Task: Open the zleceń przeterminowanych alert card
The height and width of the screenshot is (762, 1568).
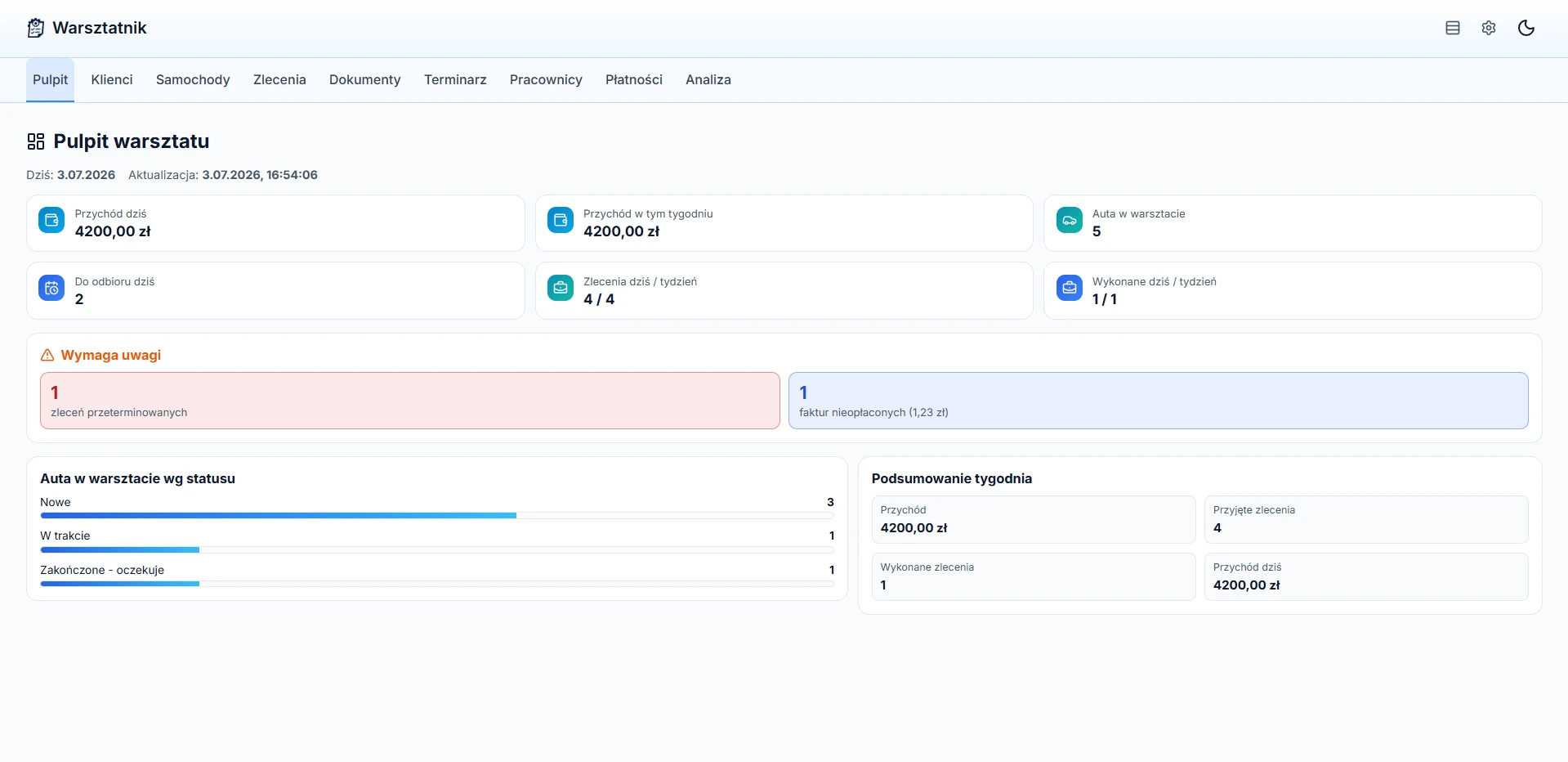Action: (x=410, y=401)
